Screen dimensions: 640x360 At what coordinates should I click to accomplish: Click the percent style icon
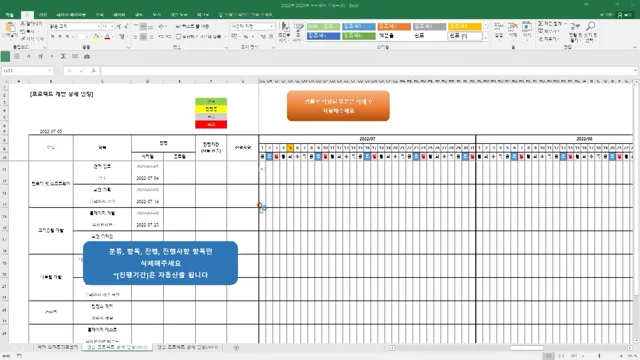tap(246, 37)
